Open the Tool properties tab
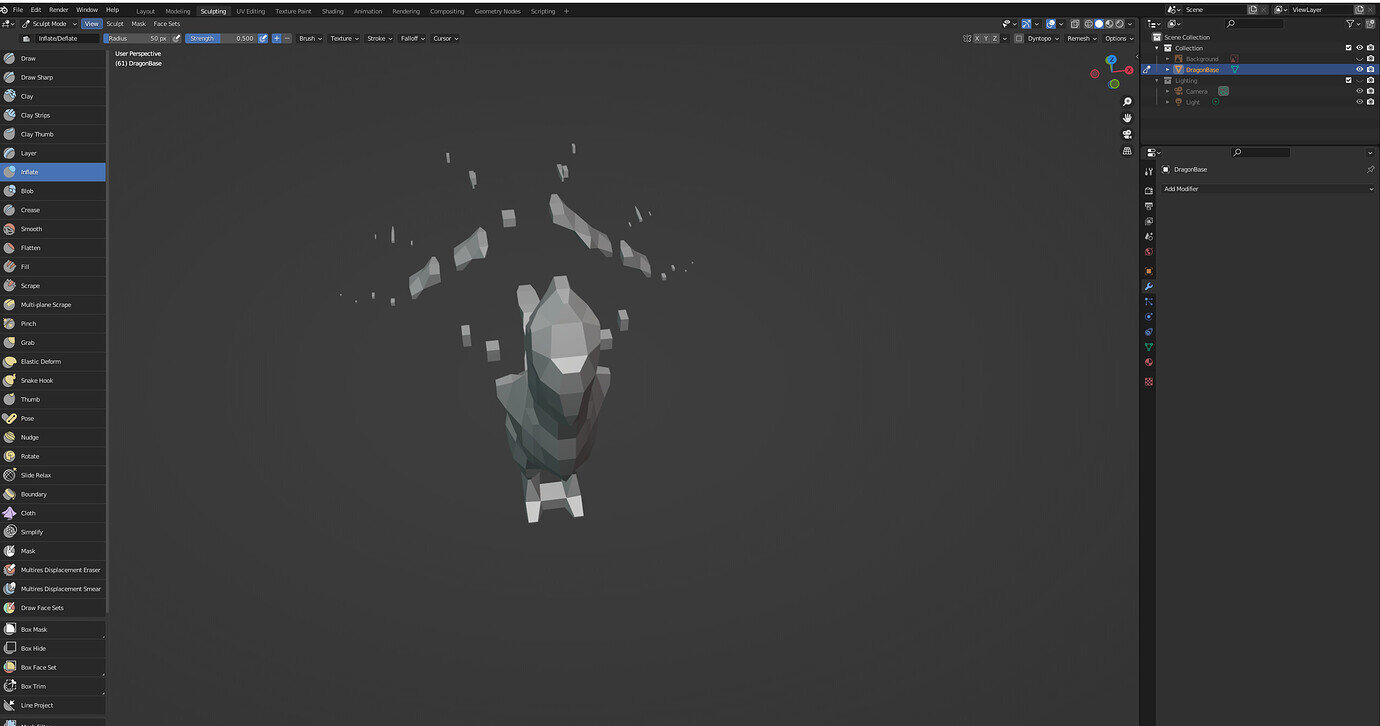1380x726 pixels. pos(1148,171)
